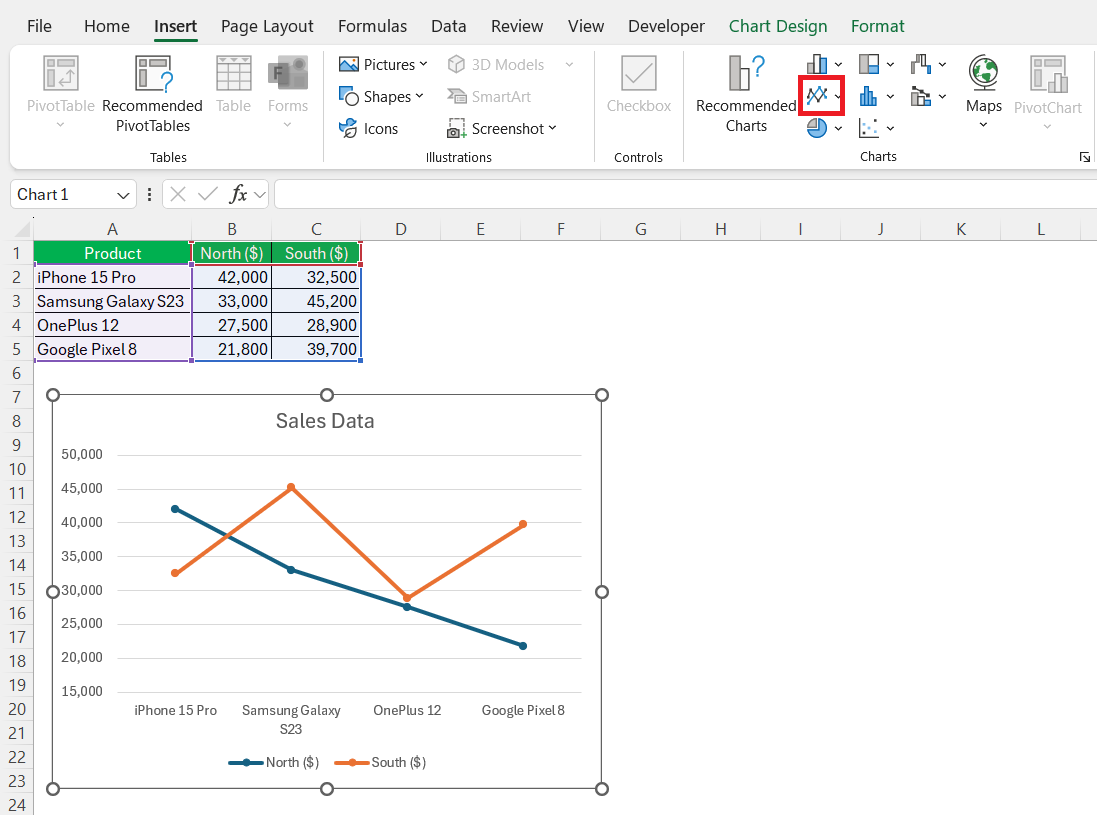Screen dimensions: 1097x815
Task: Click the Pictures icon
Action: [348, 64]
